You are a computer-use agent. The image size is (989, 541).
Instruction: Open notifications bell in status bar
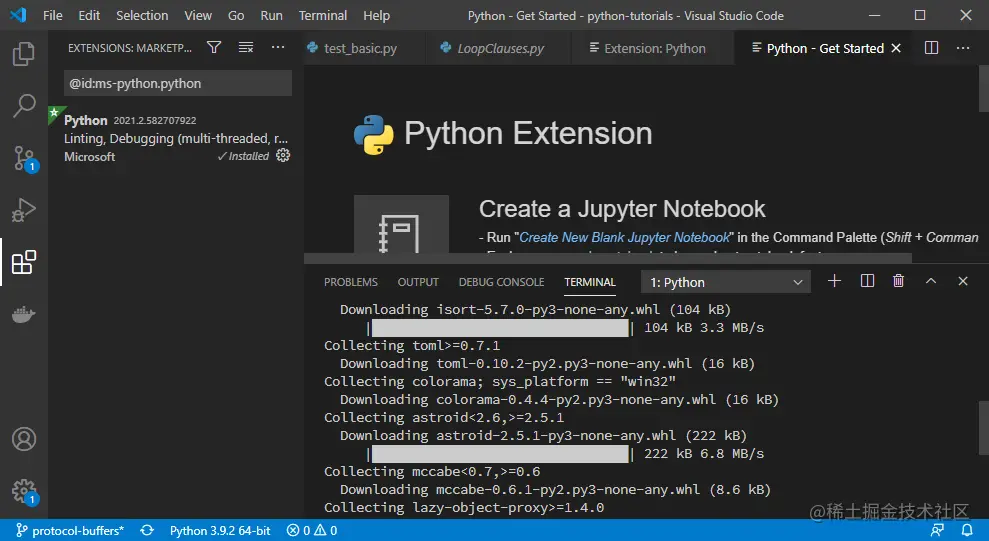tap(966, 530)
